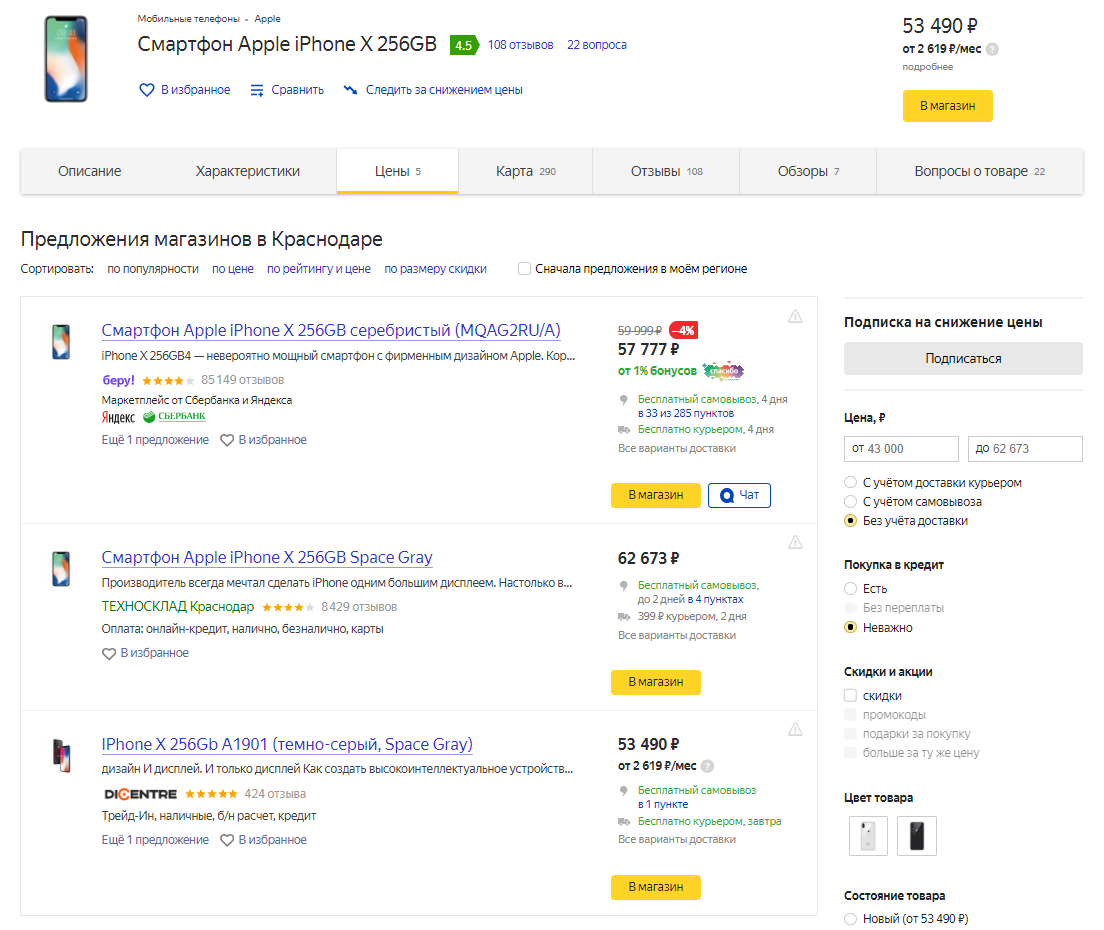This screenshot has width=1104, height=930.
Task: Open the main iPhone X product image
Action: [66, 59]
